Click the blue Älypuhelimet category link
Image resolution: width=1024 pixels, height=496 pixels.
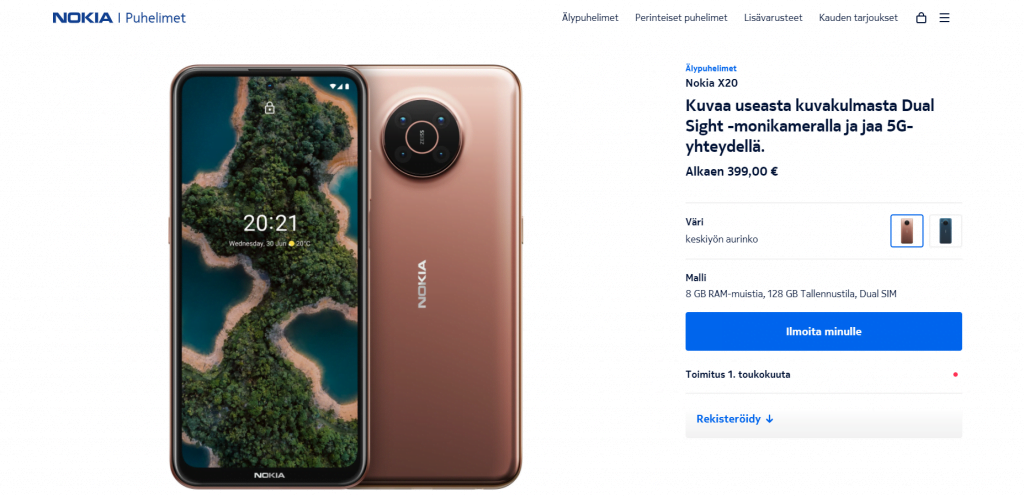pyautogui.click(x=711, y=68)
